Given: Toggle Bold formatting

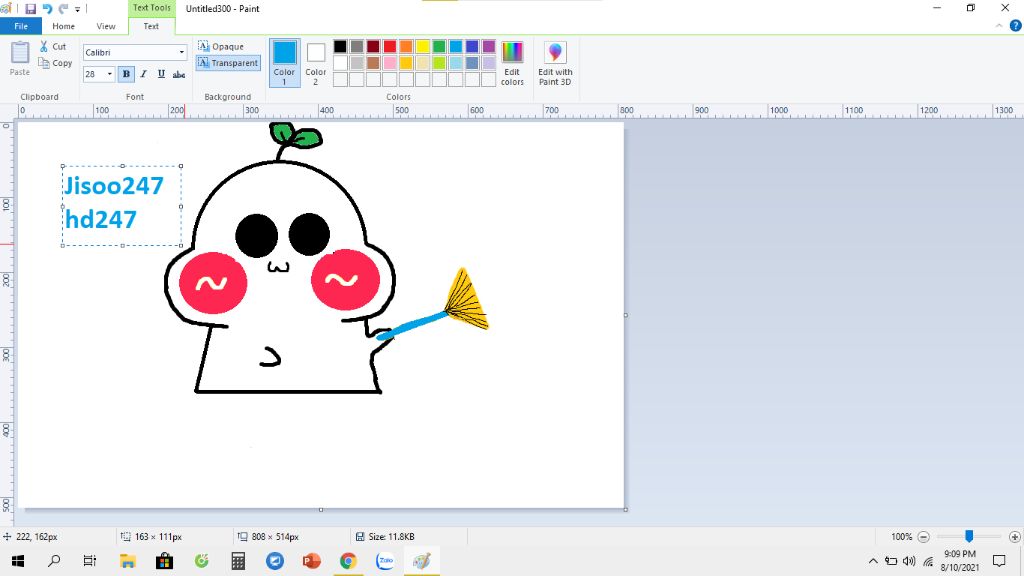Looking at the screenshot, I should pyautogui.click(x=126, y=74).
